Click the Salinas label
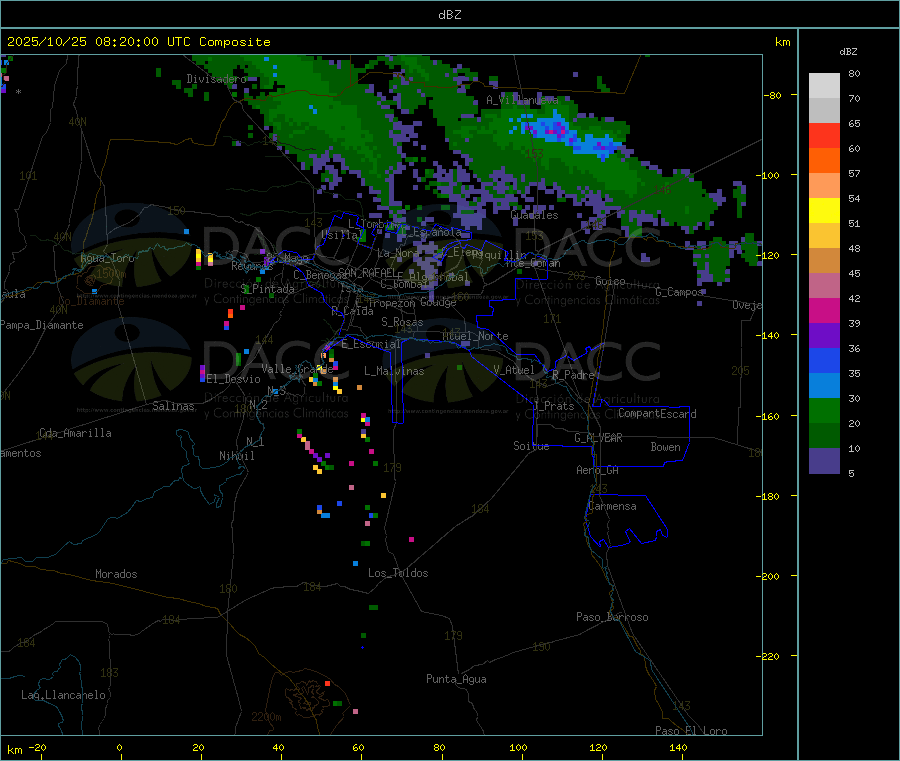 click(173, 406)
